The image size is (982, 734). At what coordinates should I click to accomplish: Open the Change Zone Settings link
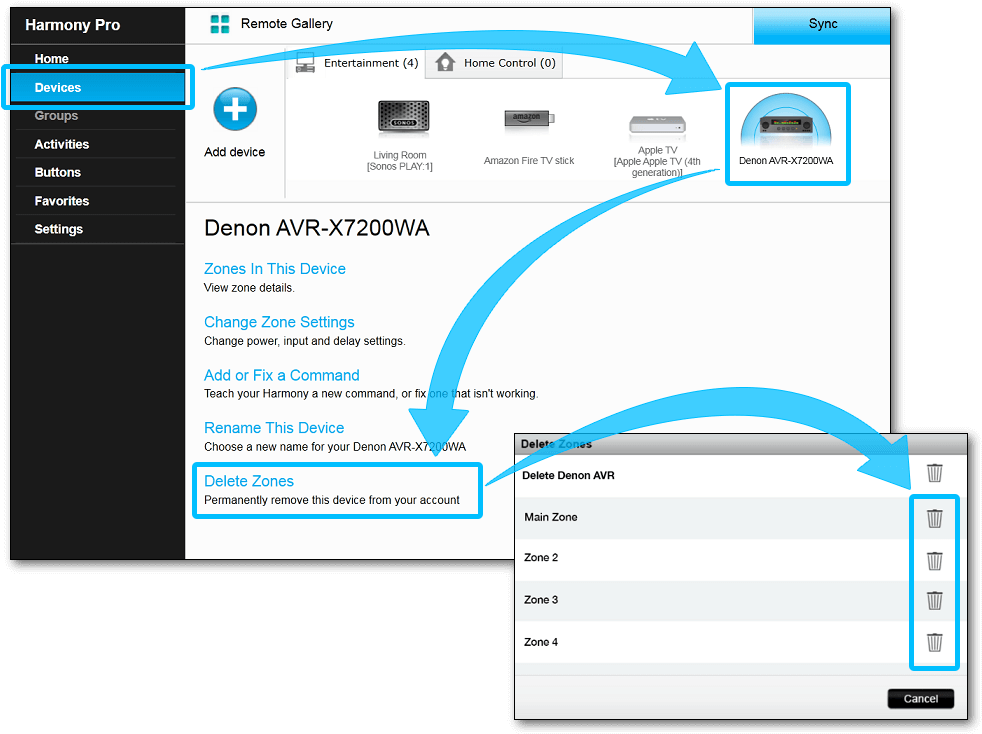click(x=279, y=322)
